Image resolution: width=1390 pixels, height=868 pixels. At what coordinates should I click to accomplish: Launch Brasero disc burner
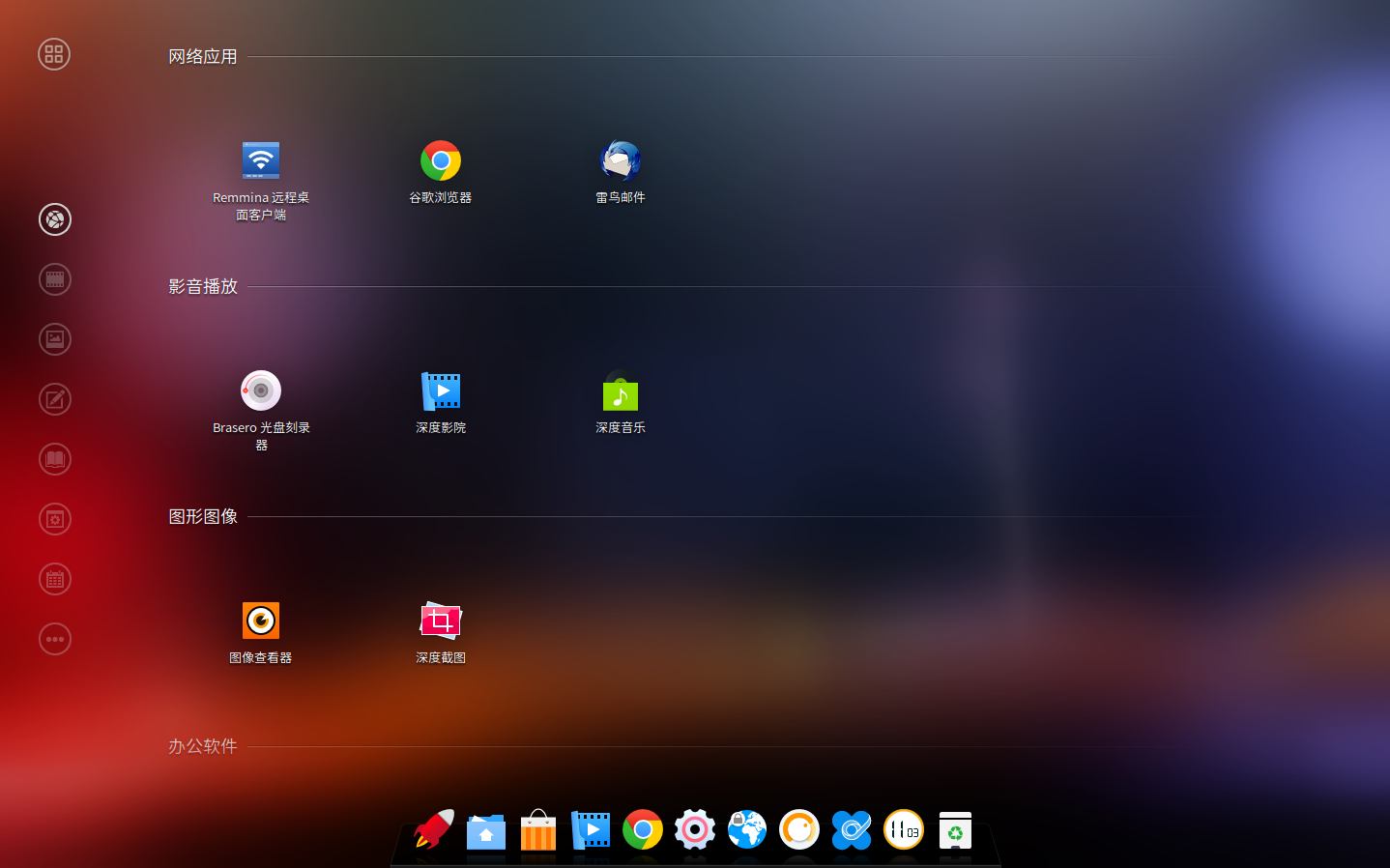pyautogui.click(x=261, y=391)
